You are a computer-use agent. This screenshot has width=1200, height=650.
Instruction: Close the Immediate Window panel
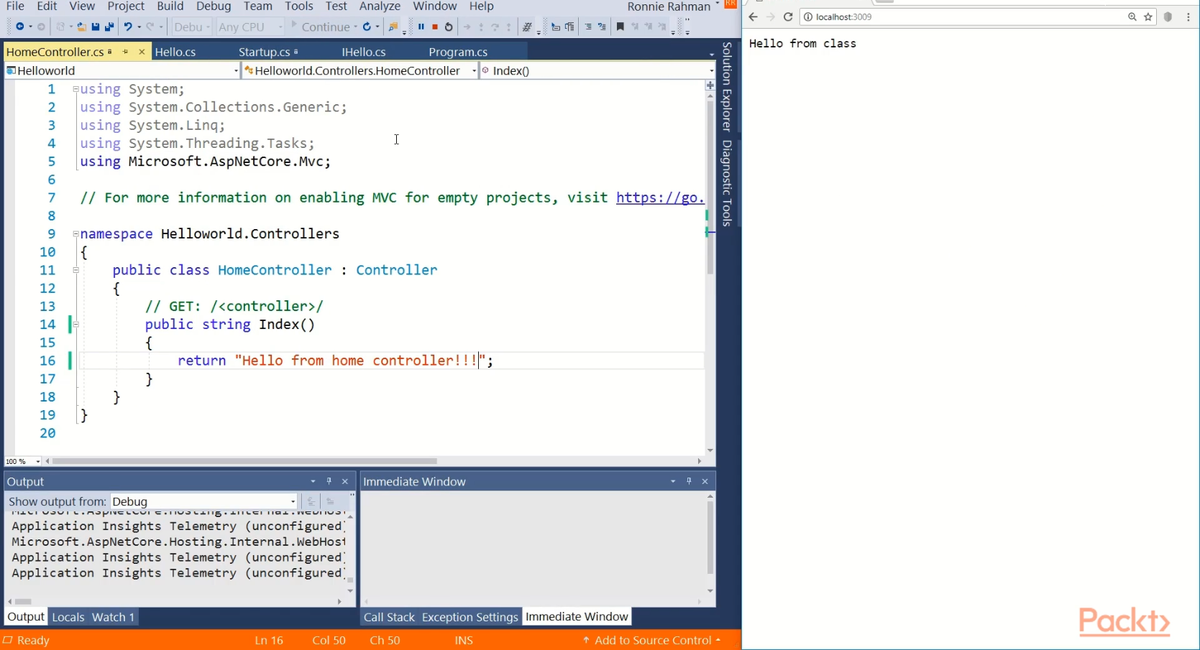click(x=705, y=481)
